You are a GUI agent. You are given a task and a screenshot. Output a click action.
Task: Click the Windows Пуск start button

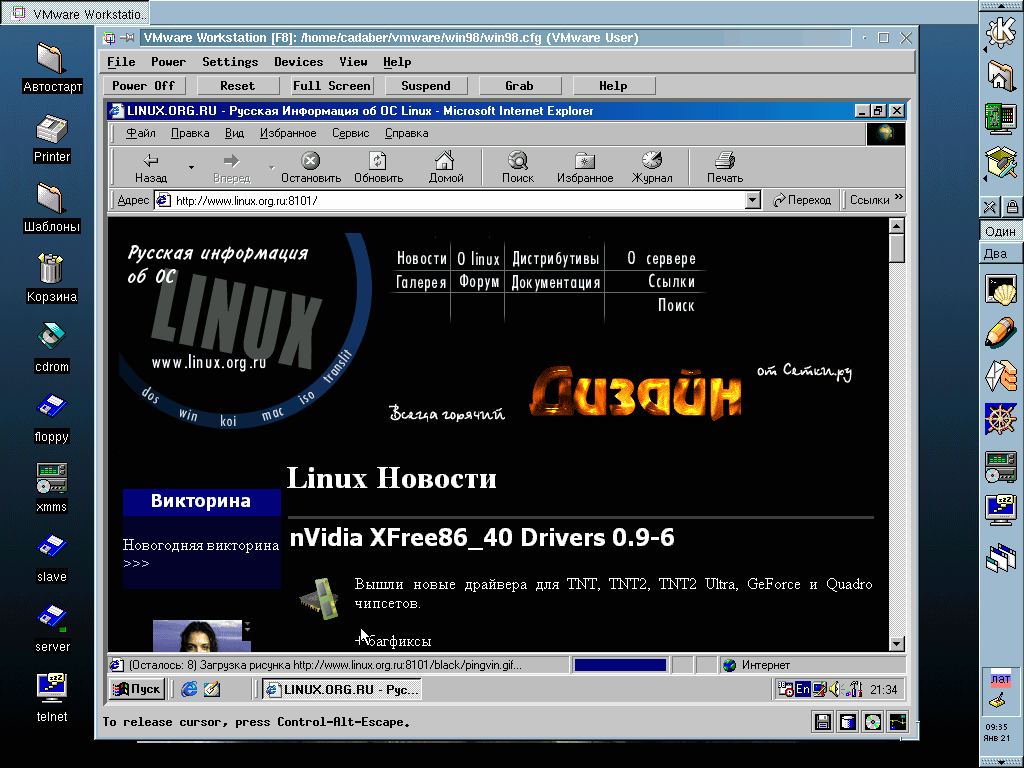[137, 689]
